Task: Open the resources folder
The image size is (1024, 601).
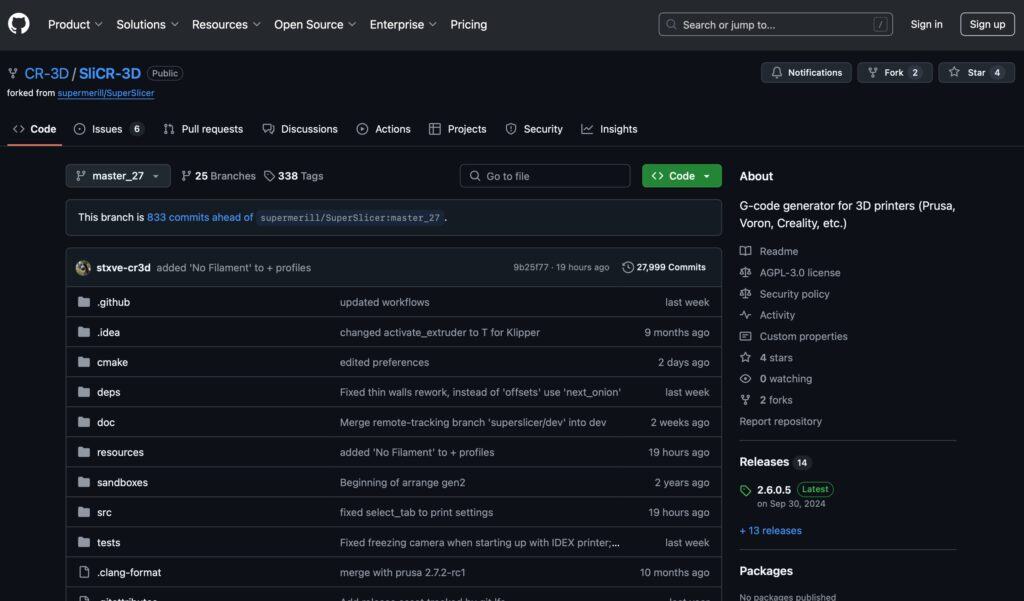Action: coord(120,452)
